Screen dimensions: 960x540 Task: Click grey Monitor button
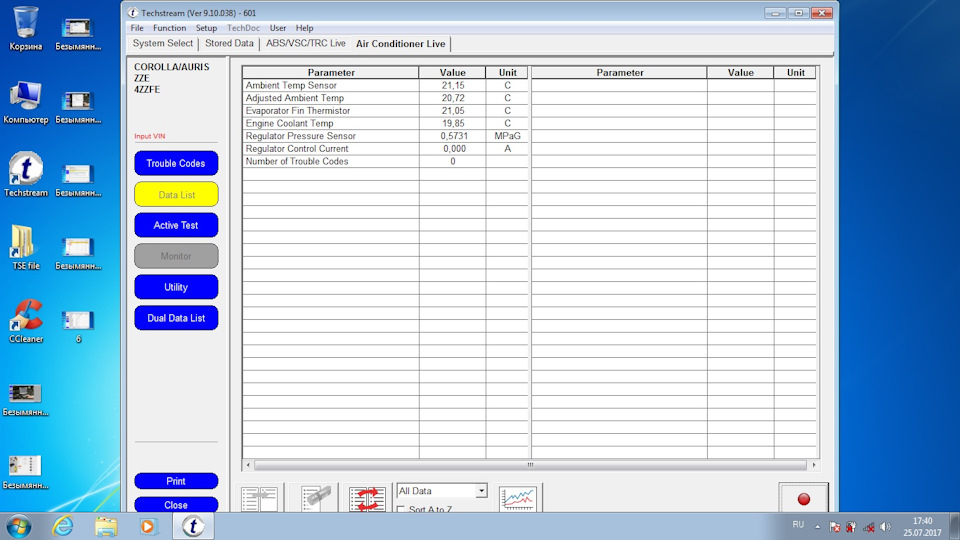(x=176, y=256)
